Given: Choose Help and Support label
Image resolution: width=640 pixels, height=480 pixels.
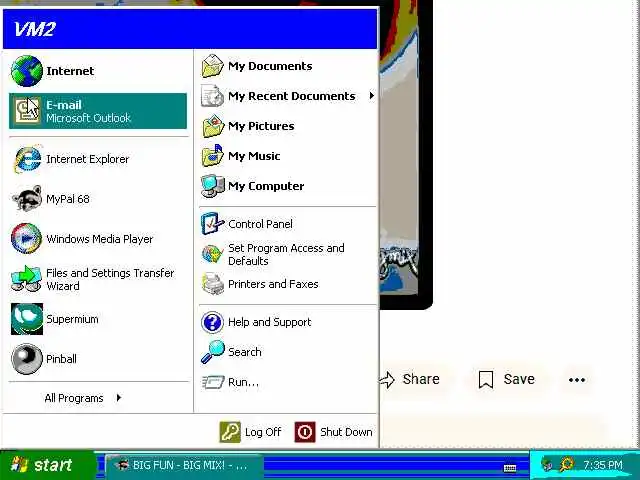Looking at the screenshot, I should tap(269, 322).
